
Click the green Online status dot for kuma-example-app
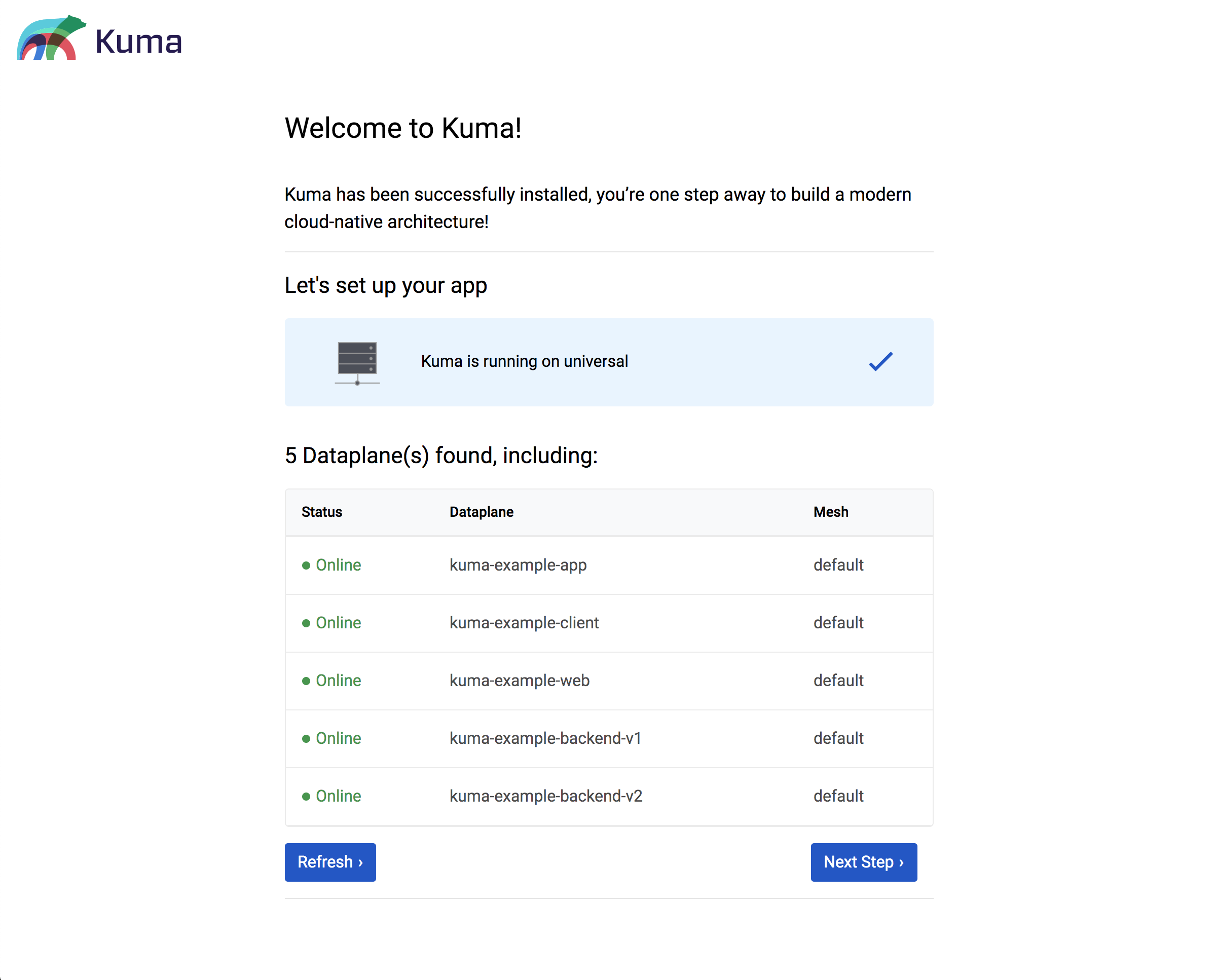pos(307,565)
